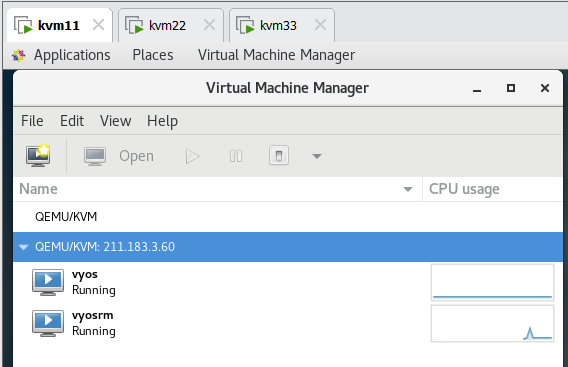Screen dimensions: 568x367
Task: Switch to the kvm11 tab
Action: click(59, 25)
